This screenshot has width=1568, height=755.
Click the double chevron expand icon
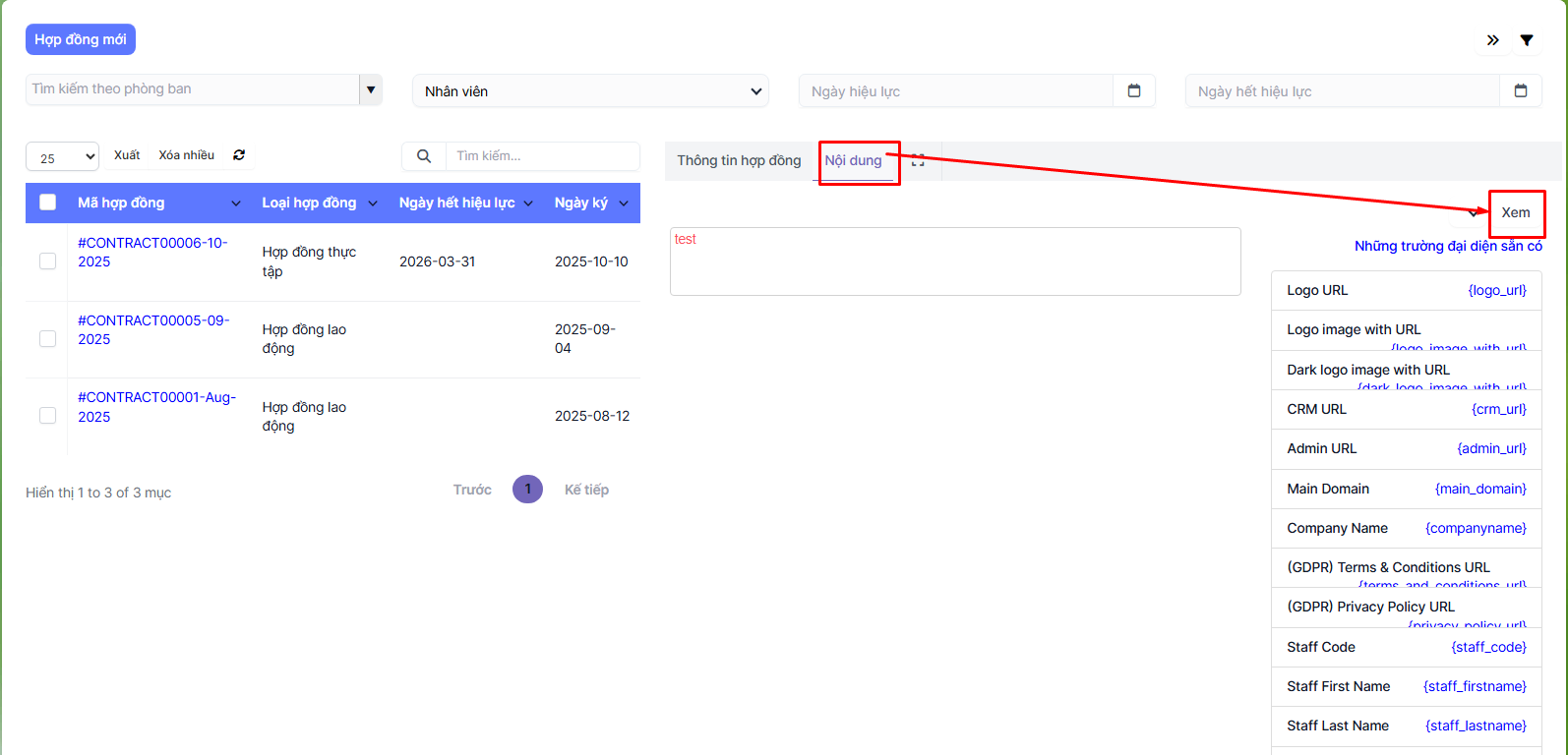(1492, 40)
